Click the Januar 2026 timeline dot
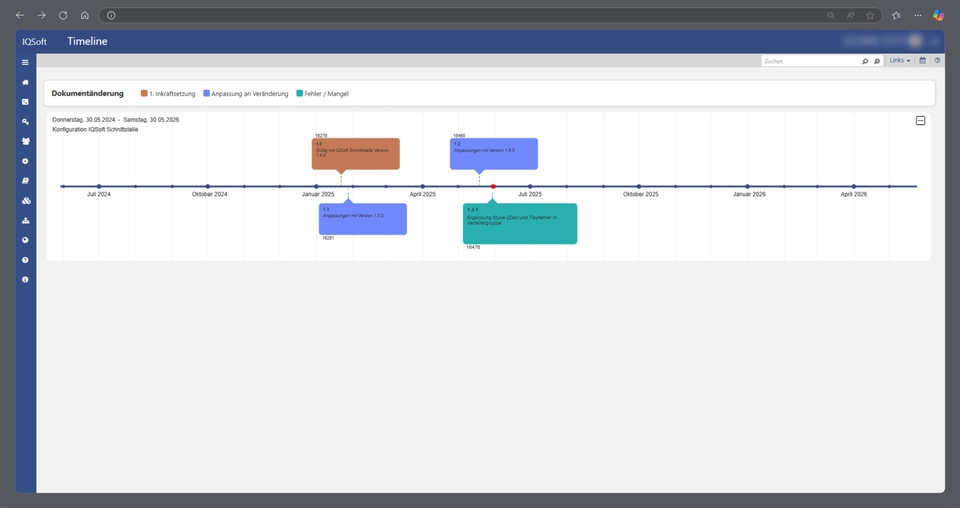This screenshot has width=960, height=508. (x=748, y=186)
